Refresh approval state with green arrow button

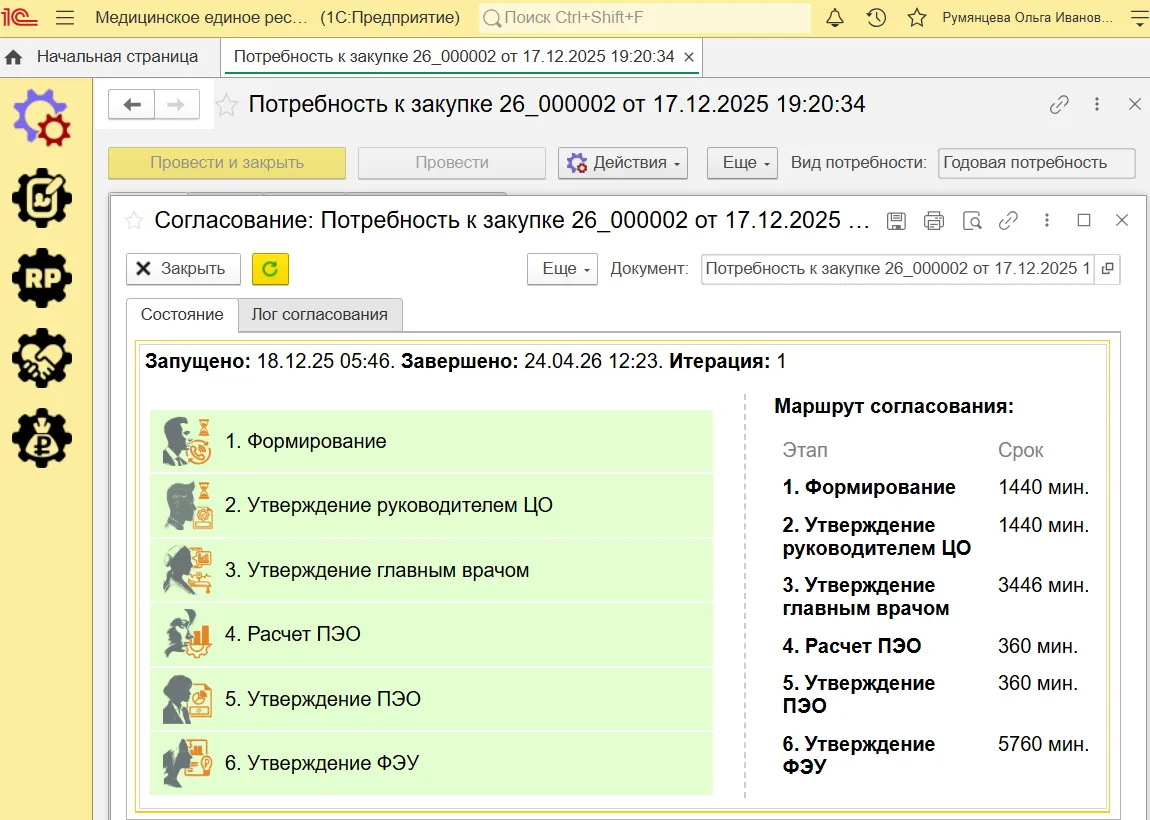270,268
